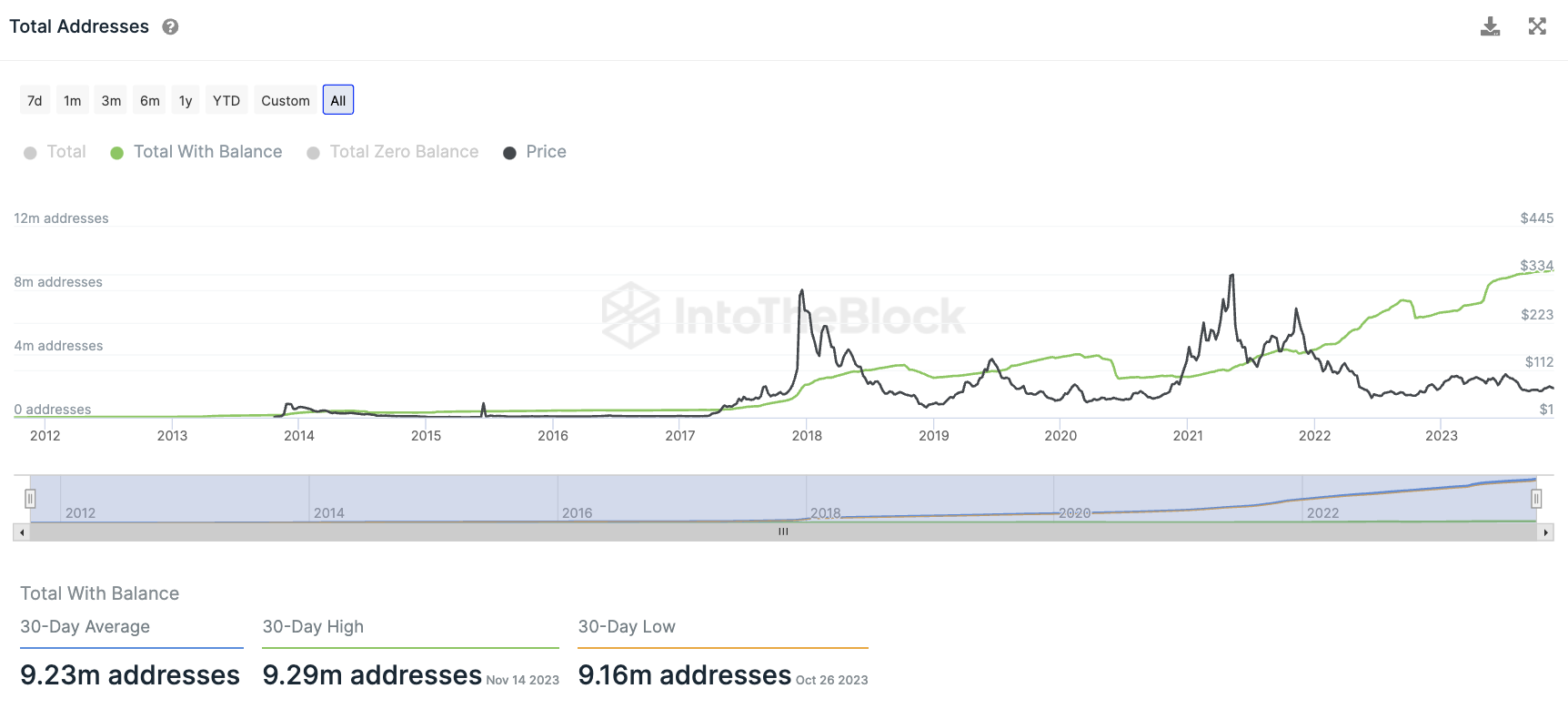Open the Custom date range
This screenshot has width=1568, height=719.
click(286, 100)
